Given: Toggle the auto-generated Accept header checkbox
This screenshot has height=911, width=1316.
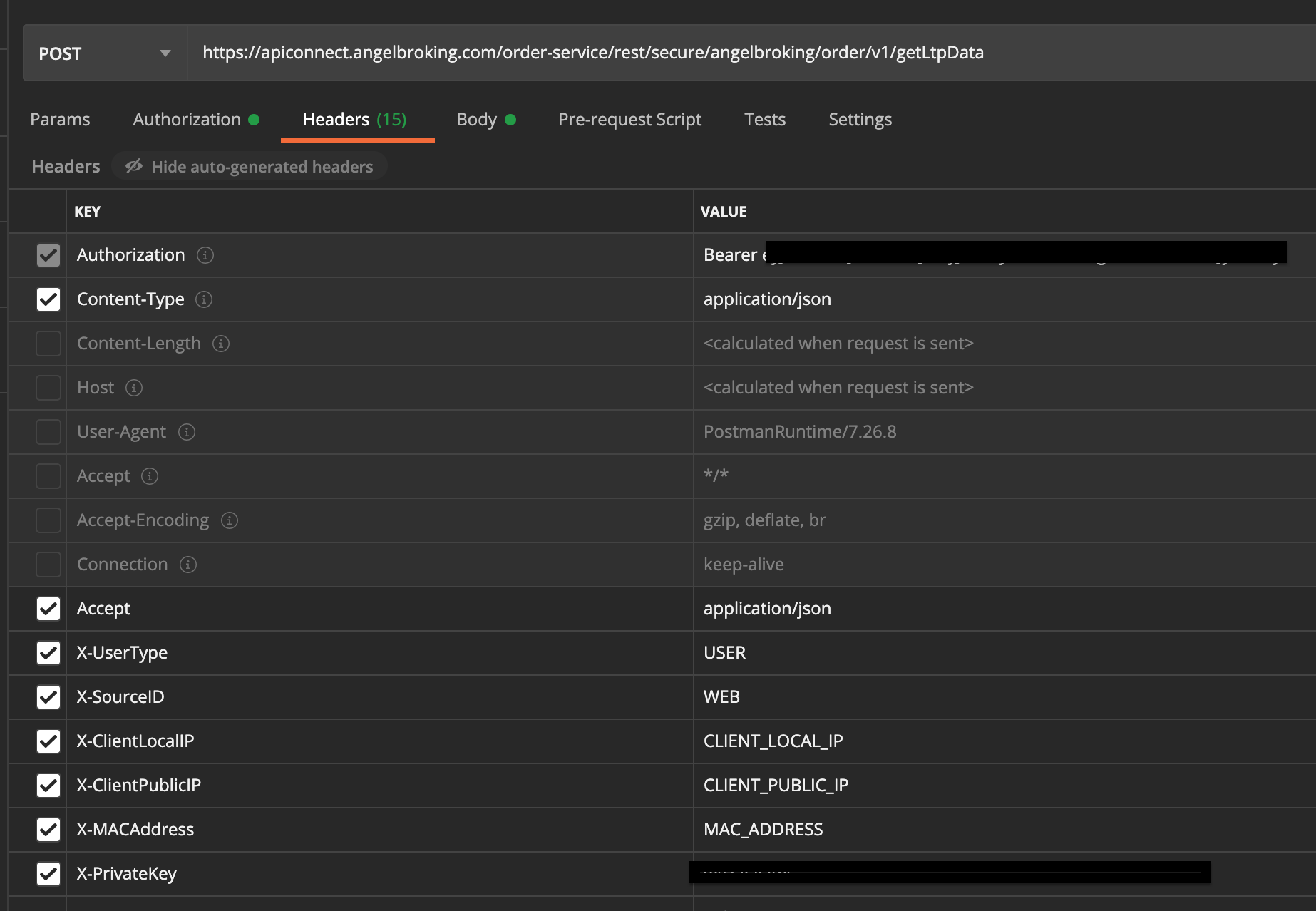Looking at the screenshot, I should click(48, 476).
